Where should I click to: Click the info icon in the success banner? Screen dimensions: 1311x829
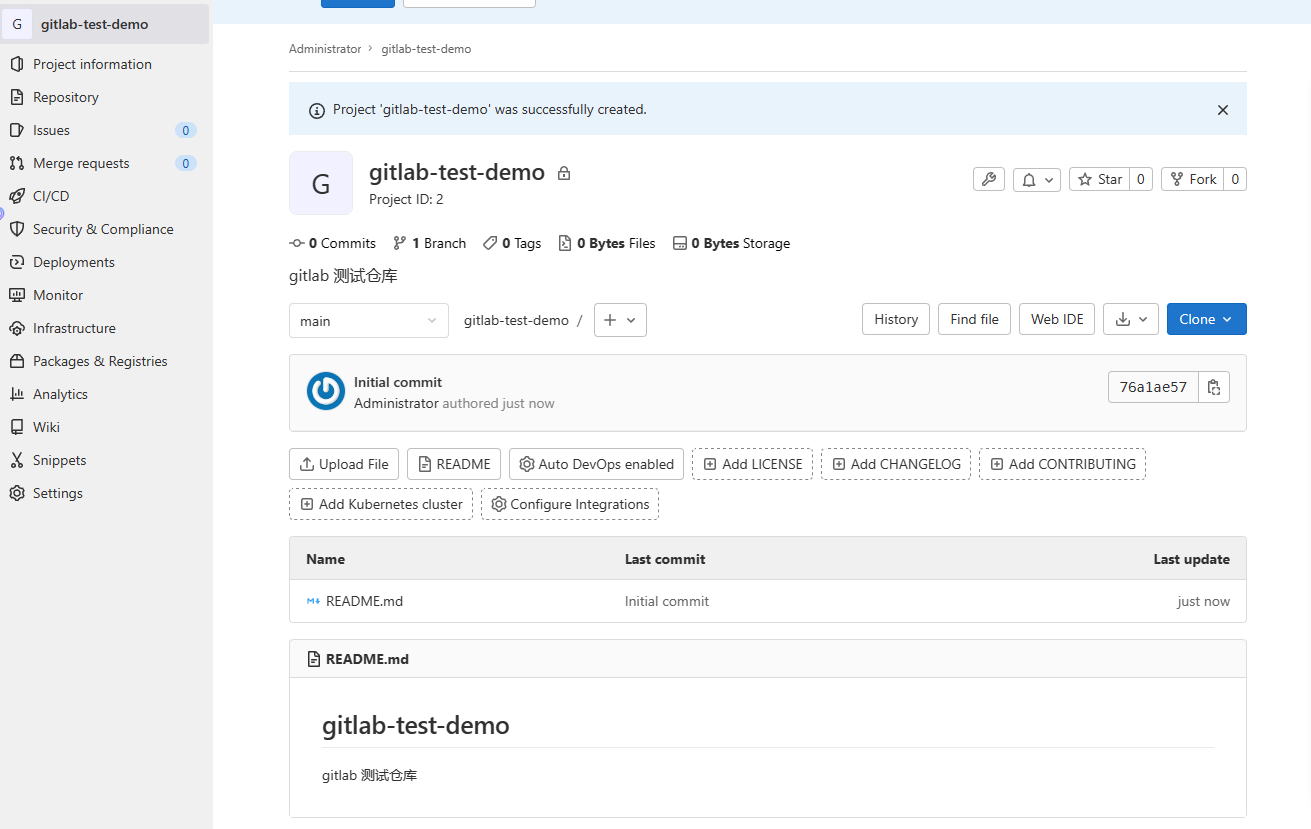(317, 110)
